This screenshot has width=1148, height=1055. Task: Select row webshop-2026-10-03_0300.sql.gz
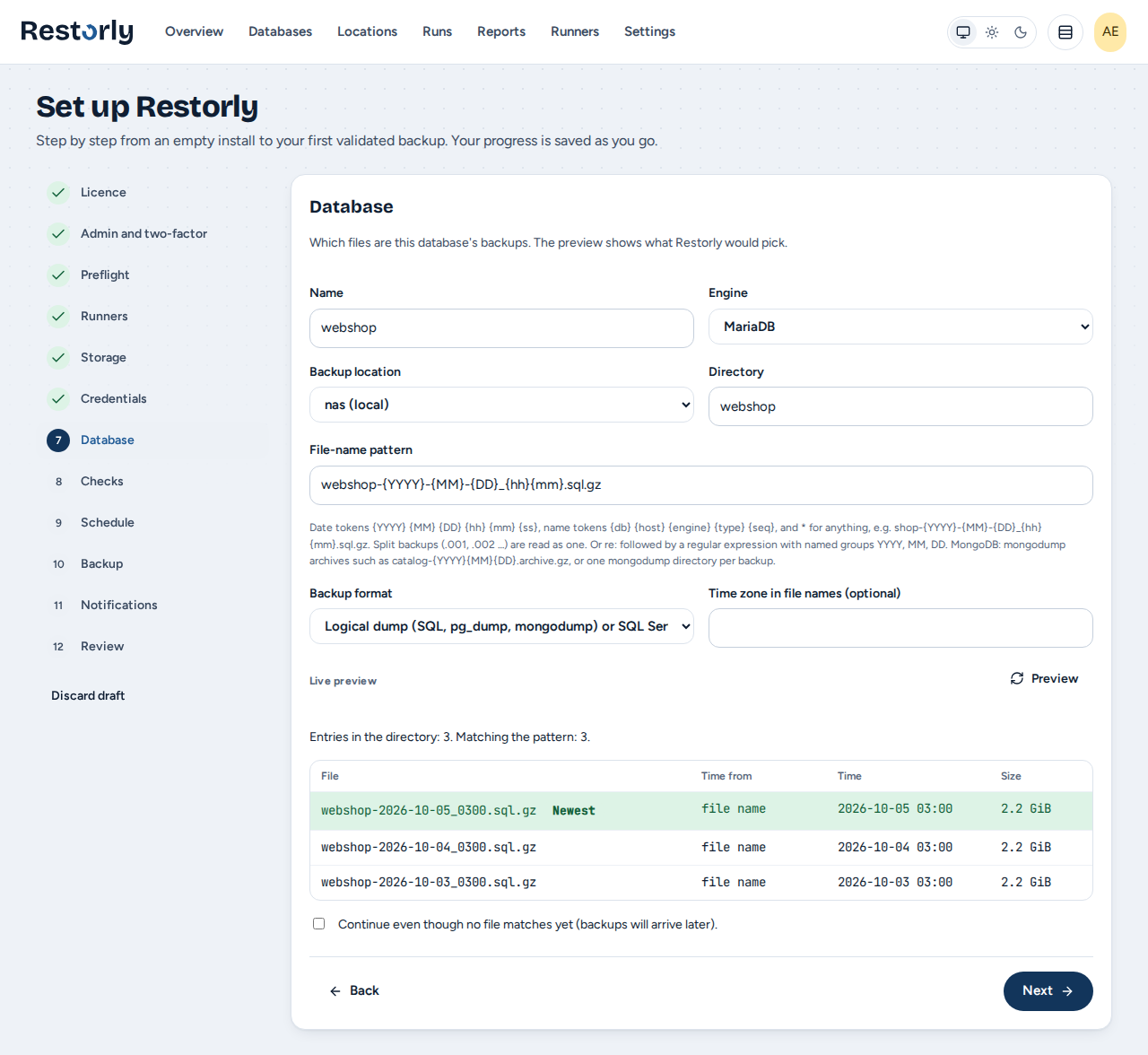[701, 883]
